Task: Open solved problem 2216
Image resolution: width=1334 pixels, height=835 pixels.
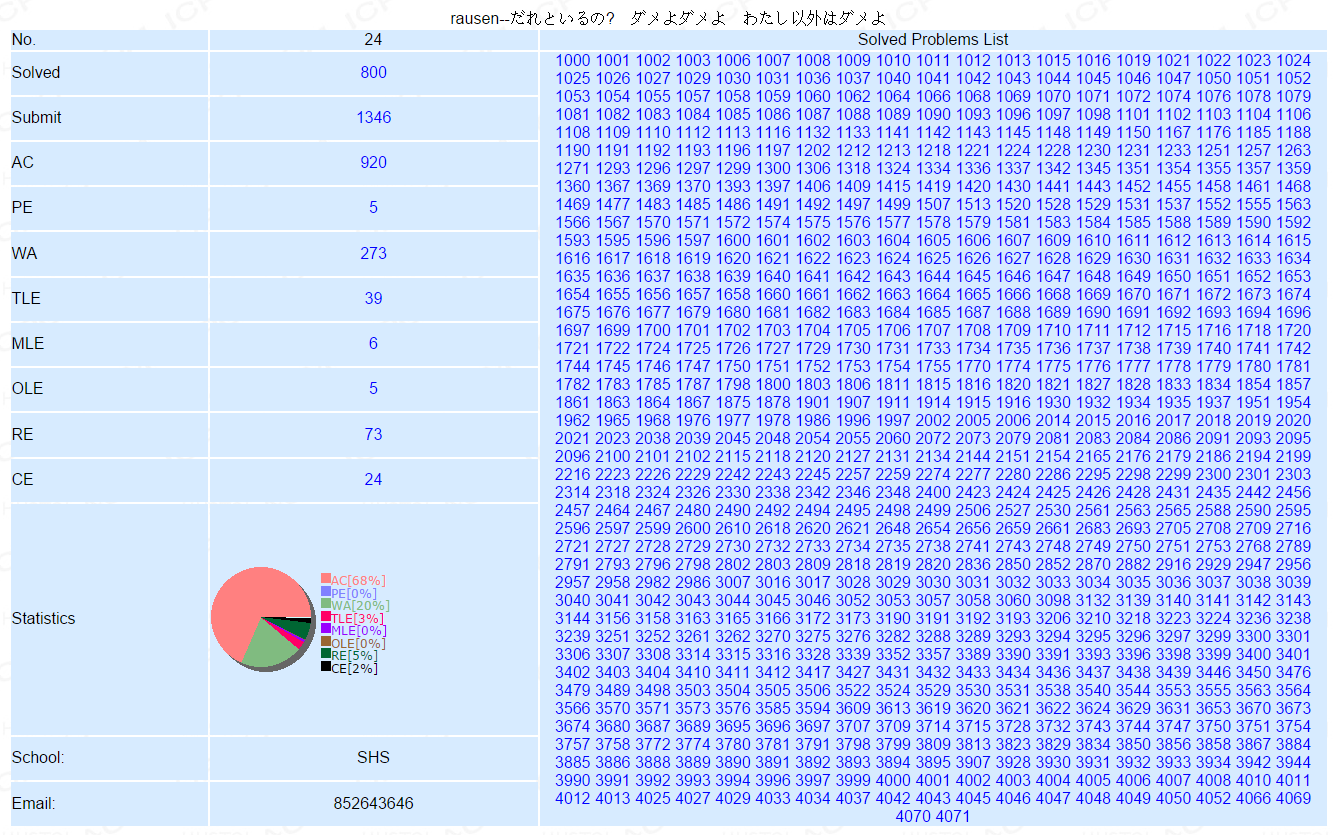Action: pos(573,474)
